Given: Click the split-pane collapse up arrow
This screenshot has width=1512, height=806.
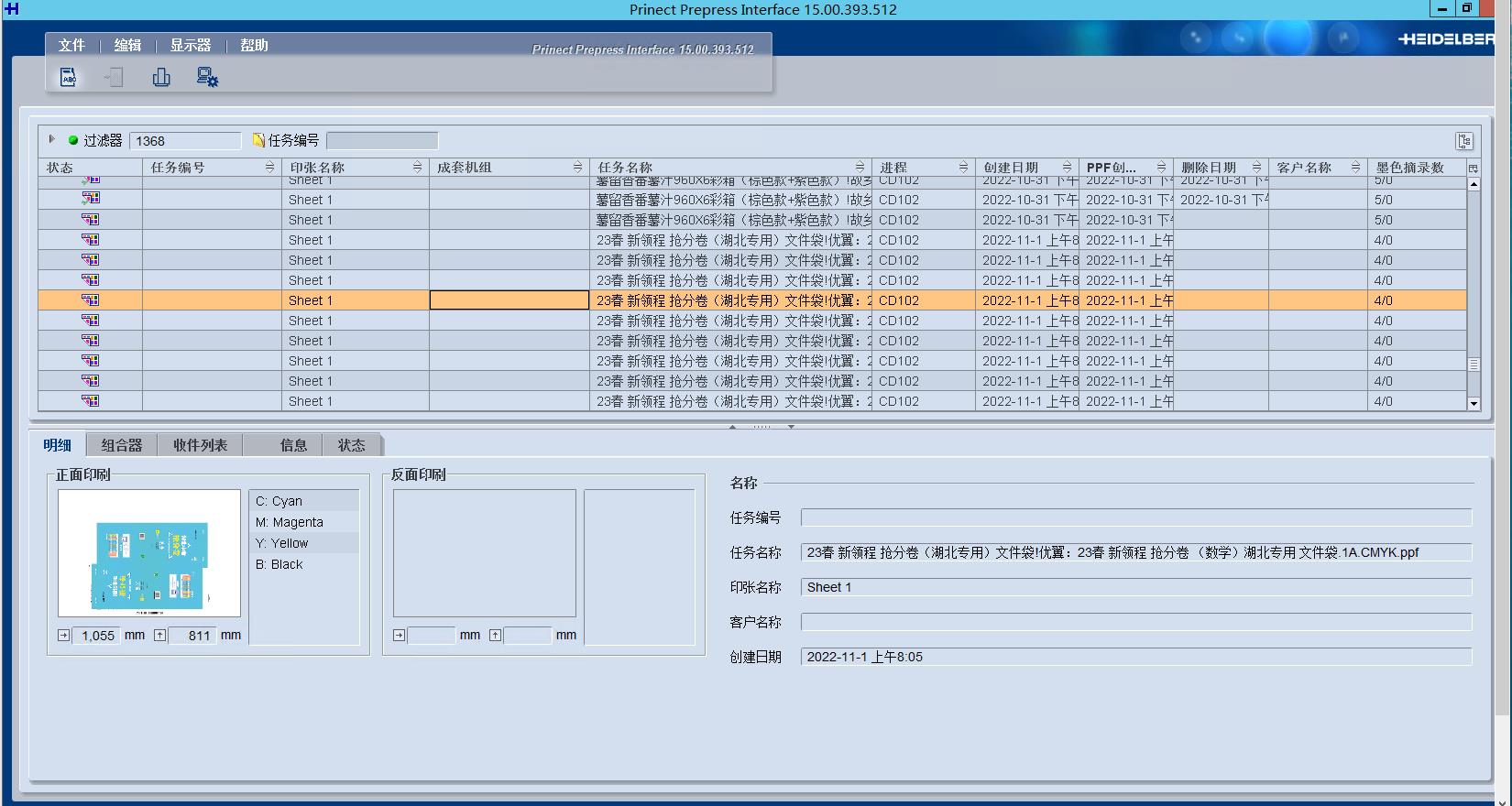Looking at the screenshot, I should pyautogui.click(x=732, y=427).
